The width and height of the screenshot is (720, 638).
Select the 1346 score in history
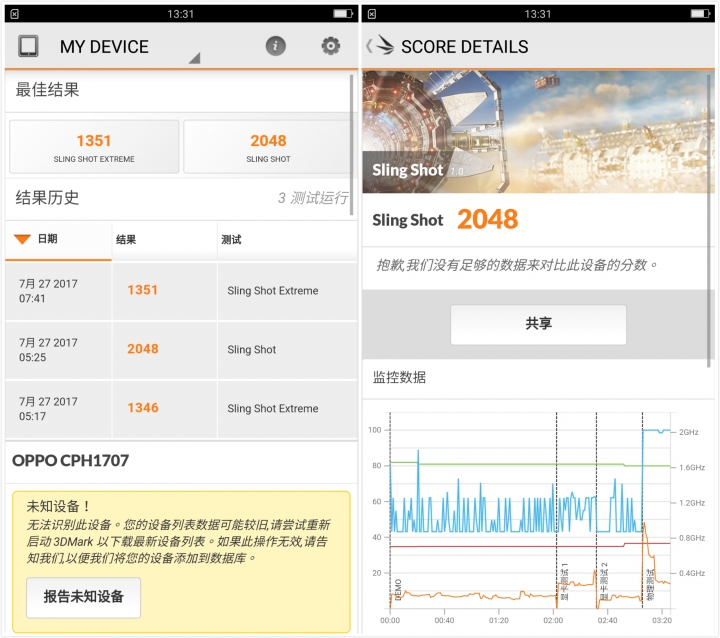pyautogui.click(x=143, y=408)
